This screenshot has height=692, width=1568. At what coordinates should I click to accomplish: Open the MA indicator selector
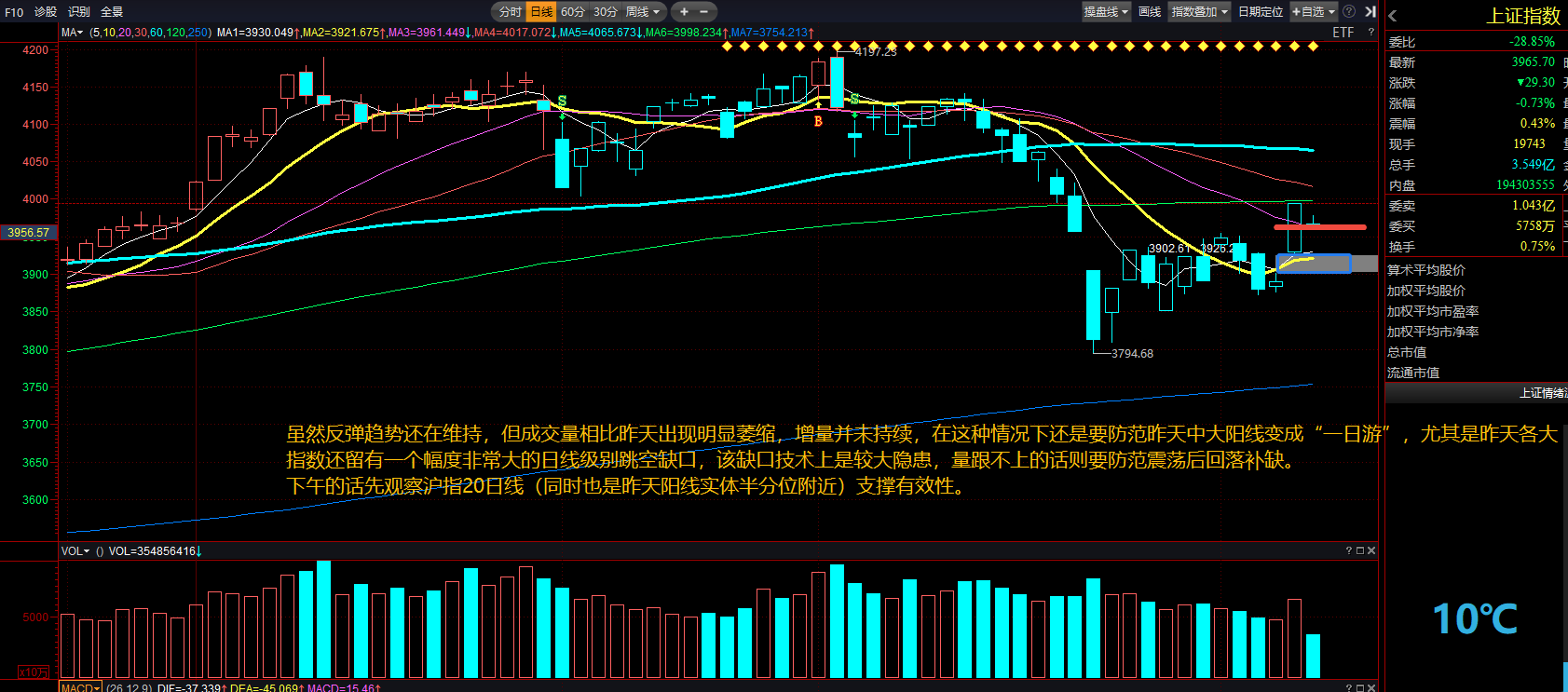click(73, 33)
